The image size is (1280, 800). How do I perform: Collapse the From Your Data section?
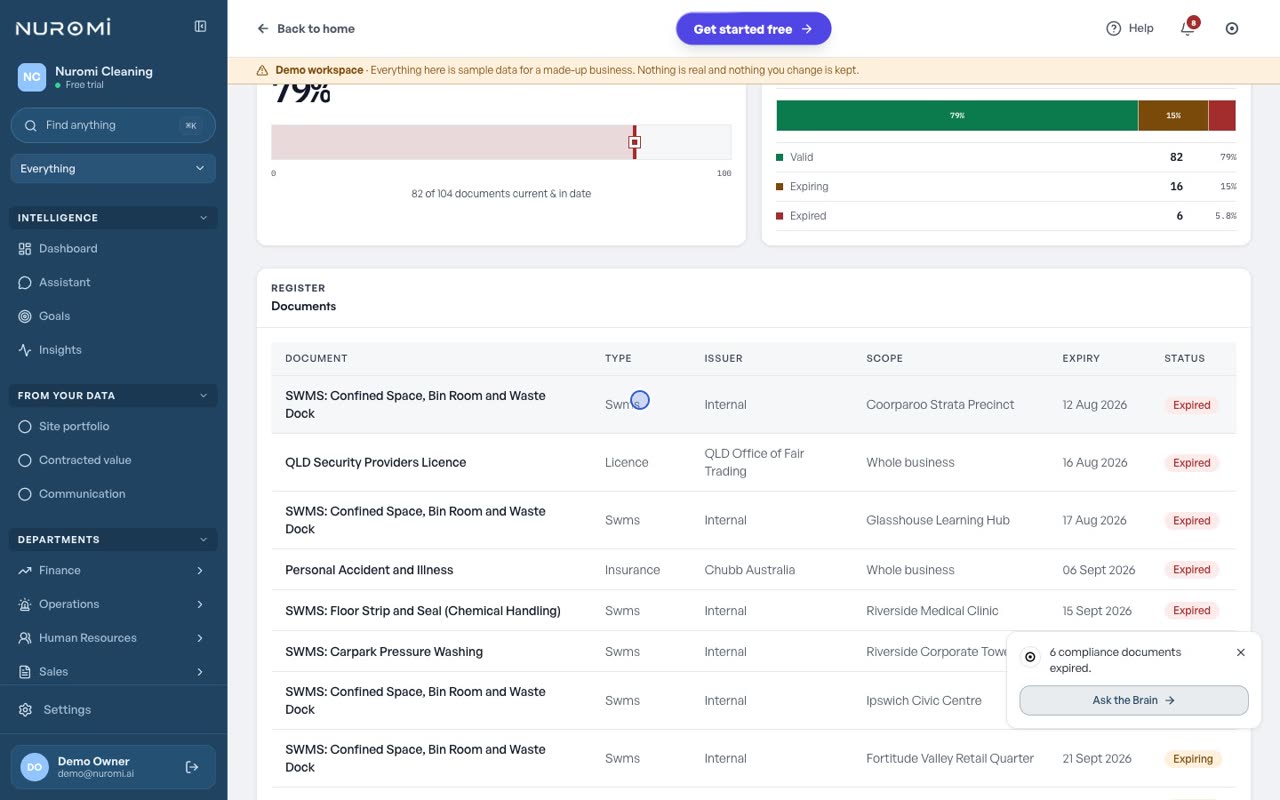pos(113,396)
